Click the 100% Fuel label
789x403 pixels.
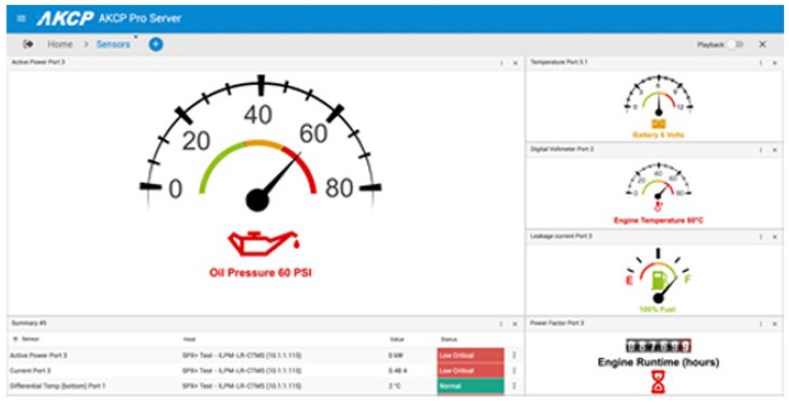coord(658,309)
